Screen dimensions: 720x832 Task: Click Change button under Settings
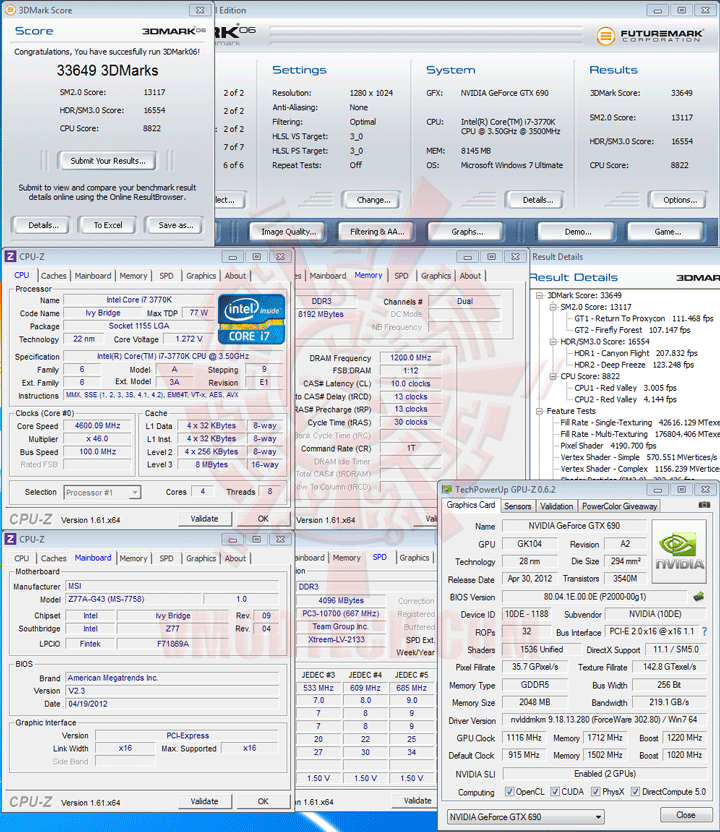pyautogui.click(x=373, y=200)
